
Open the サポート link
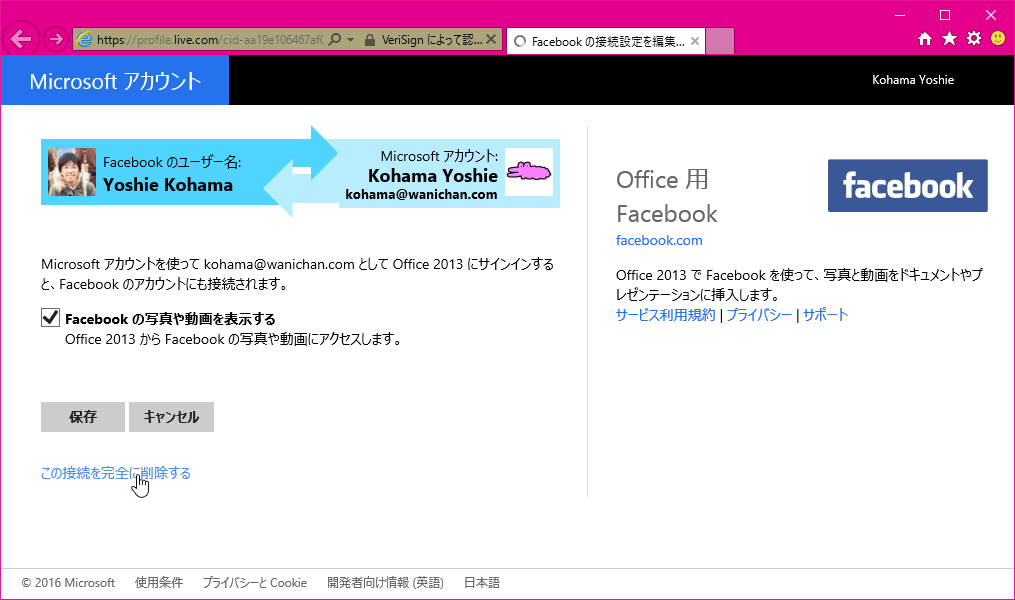(825, 315)
